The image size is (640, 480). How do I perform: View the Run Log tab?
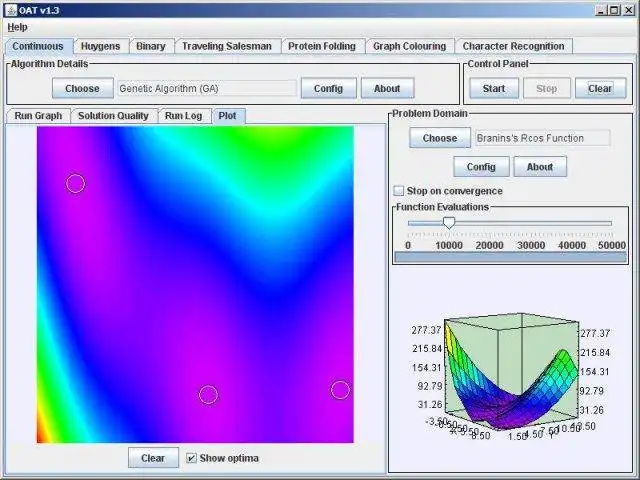(184, 116)
